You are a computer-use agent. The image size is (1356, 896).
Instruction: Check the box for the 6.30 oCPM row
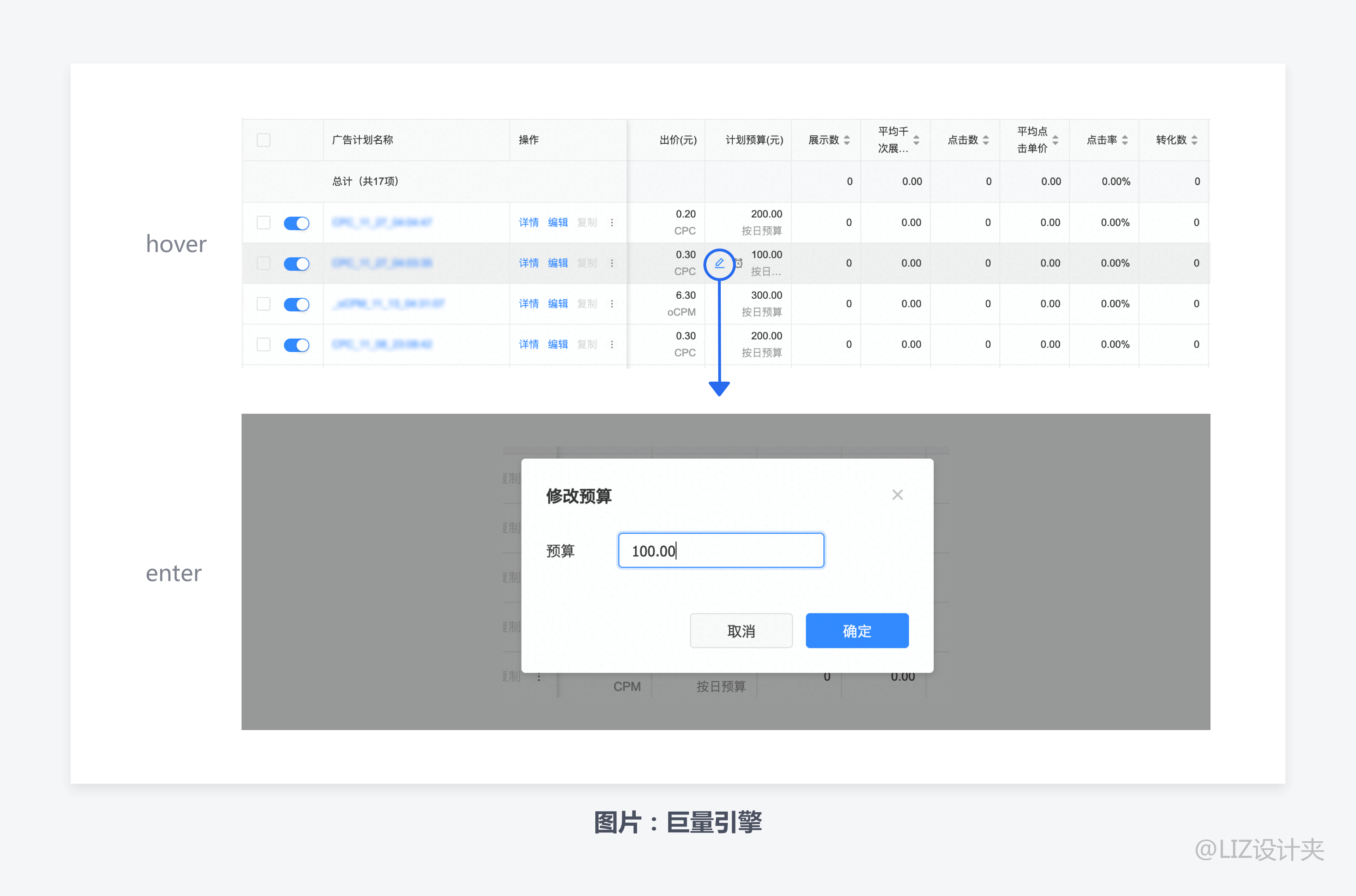[263, 303]
